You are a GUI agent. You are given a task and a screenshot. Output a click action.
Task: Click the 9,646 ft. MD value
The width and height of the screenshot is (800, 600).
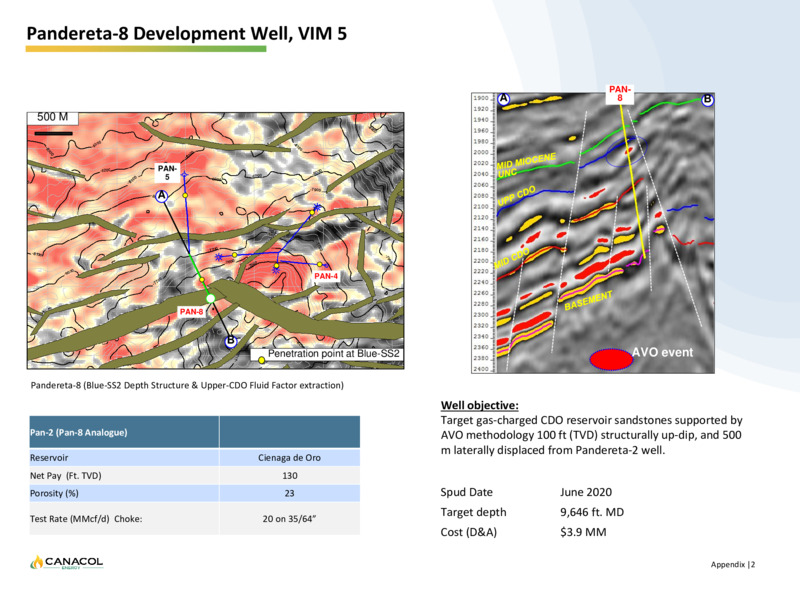592,512
